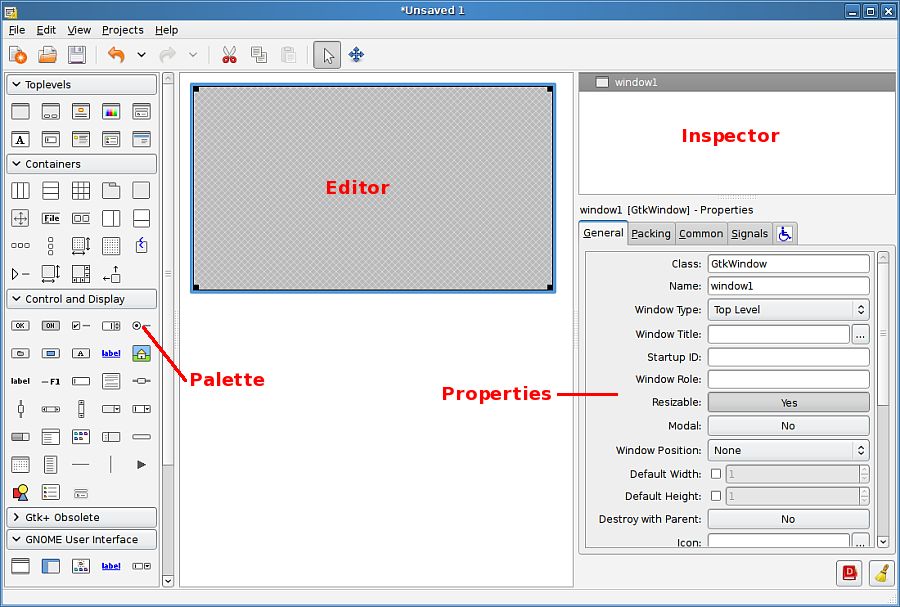Click the Save floppy disk icon
This screenshot has width=900, height=607.
pyautogui.click(x=77, y=55)
